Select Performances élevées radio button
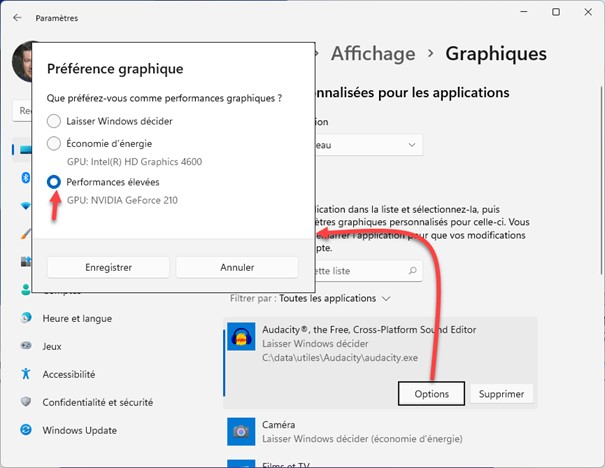The image size is (605, 468). point(54,182)
